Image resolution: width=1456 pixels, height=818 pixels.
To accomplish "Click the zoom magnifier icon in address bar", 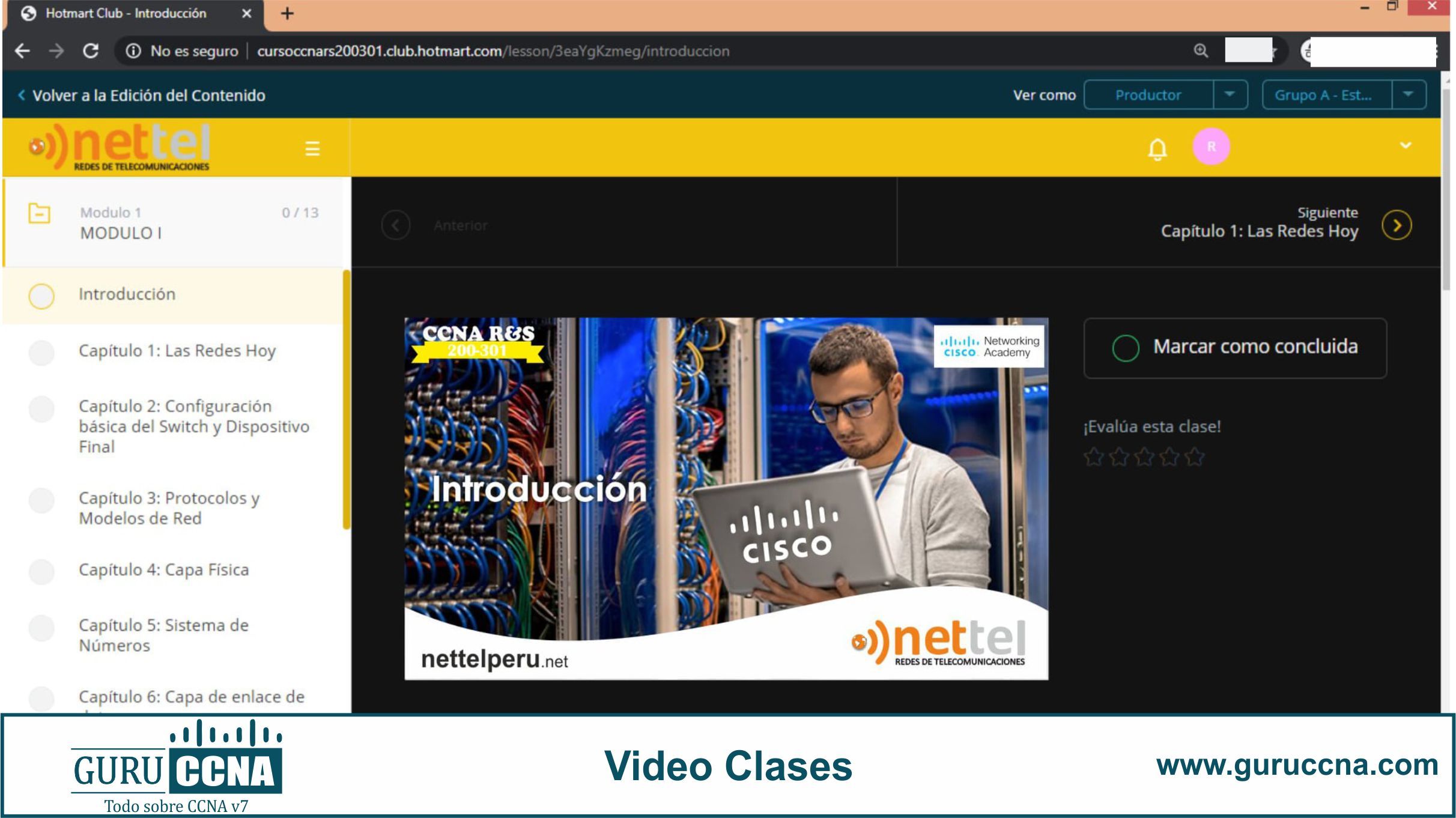I will point(1200,51).
